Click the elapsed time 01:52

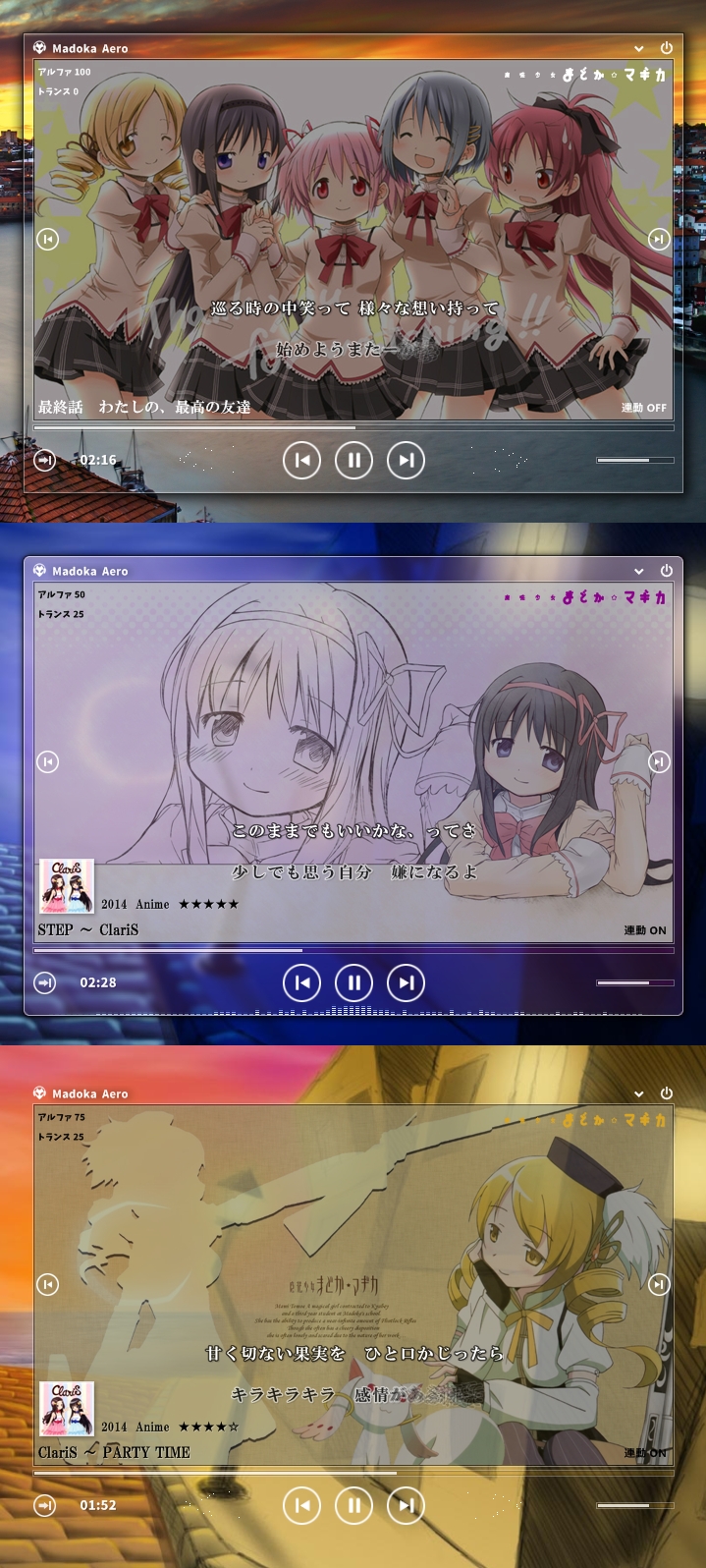(x=98, y=1505)
